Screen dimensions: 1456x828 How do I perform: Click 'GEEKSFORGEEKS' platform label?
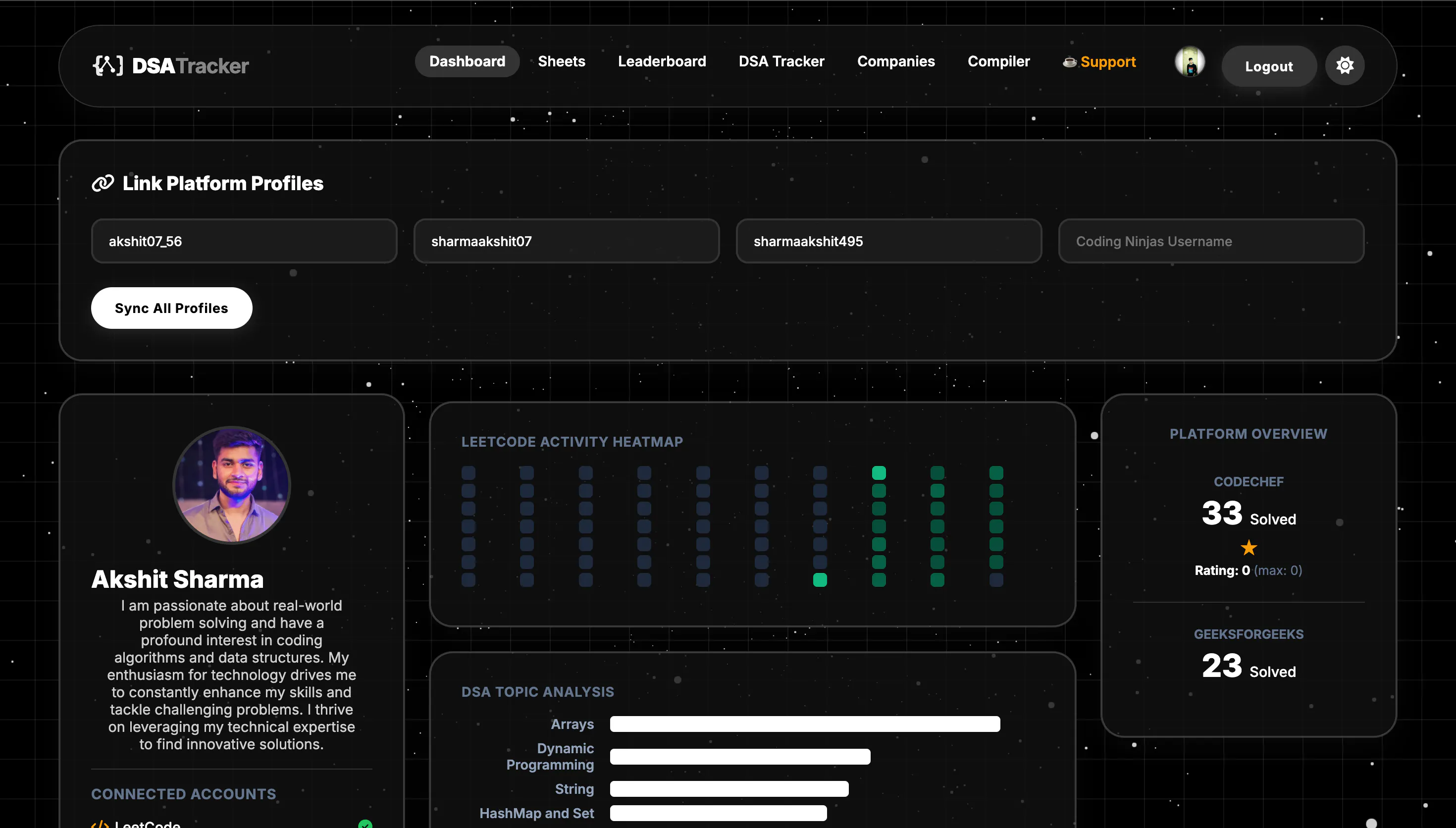pos(1248,634)
